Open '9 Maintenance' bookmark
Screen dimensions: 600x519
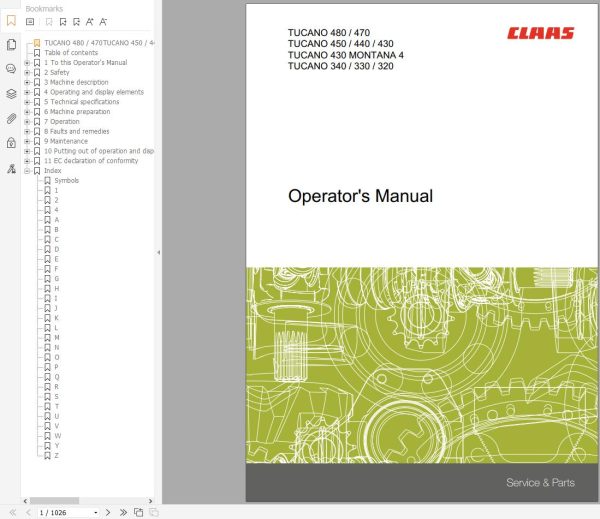pyautogui.click(x=66, y=141)
